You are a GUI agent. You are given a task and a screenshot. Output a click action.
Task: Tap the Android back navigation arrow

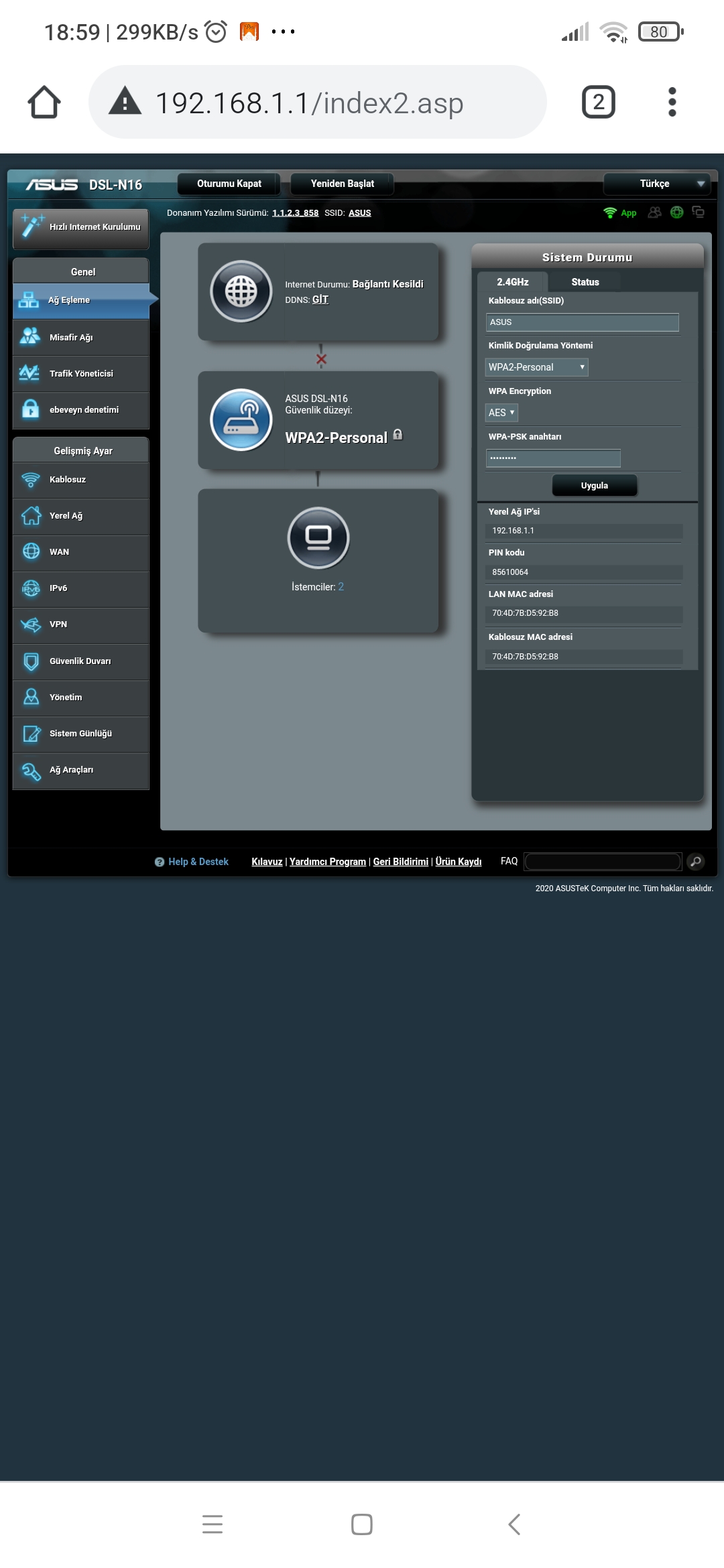point(514,1524)
